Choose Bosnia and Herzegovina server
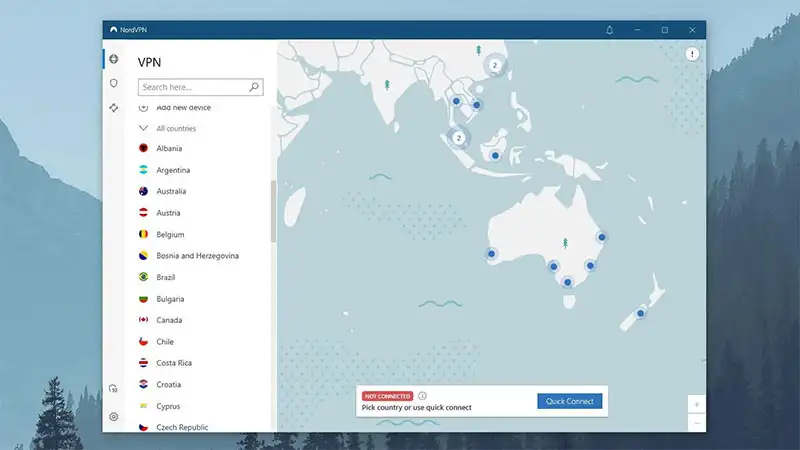The width and height of the screenshot is (800, 450). pos(197,255)
